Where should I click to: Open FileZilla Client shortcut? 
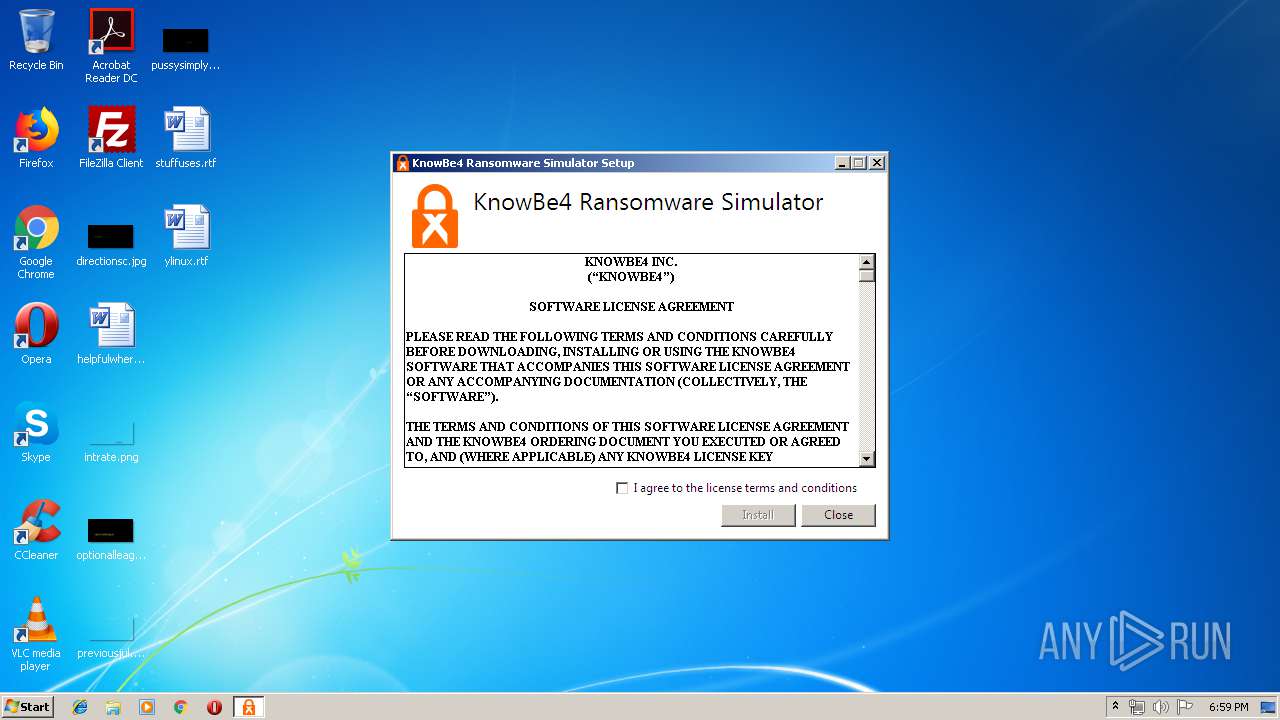(111, 138)
